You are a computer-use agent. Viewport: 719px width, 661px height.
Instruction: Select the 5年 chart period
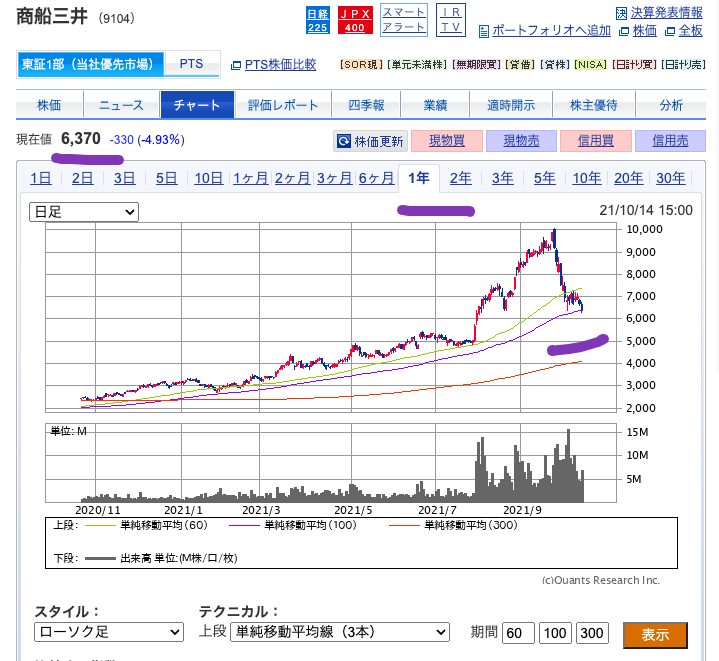(545, 178)
